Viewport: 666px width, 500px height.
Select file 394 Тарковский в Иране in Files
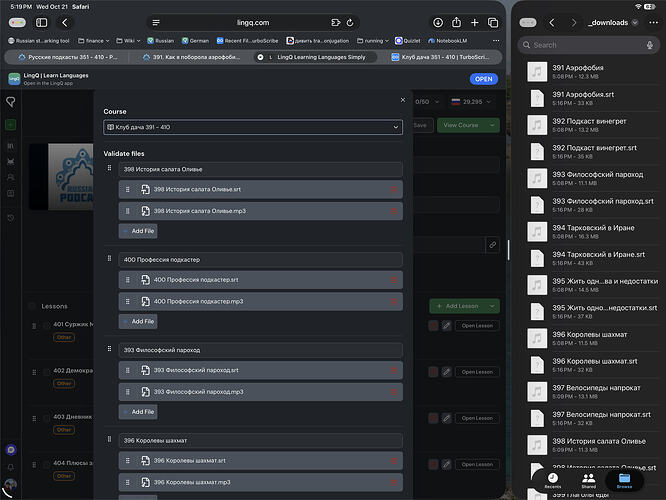(x=593, y=232)
